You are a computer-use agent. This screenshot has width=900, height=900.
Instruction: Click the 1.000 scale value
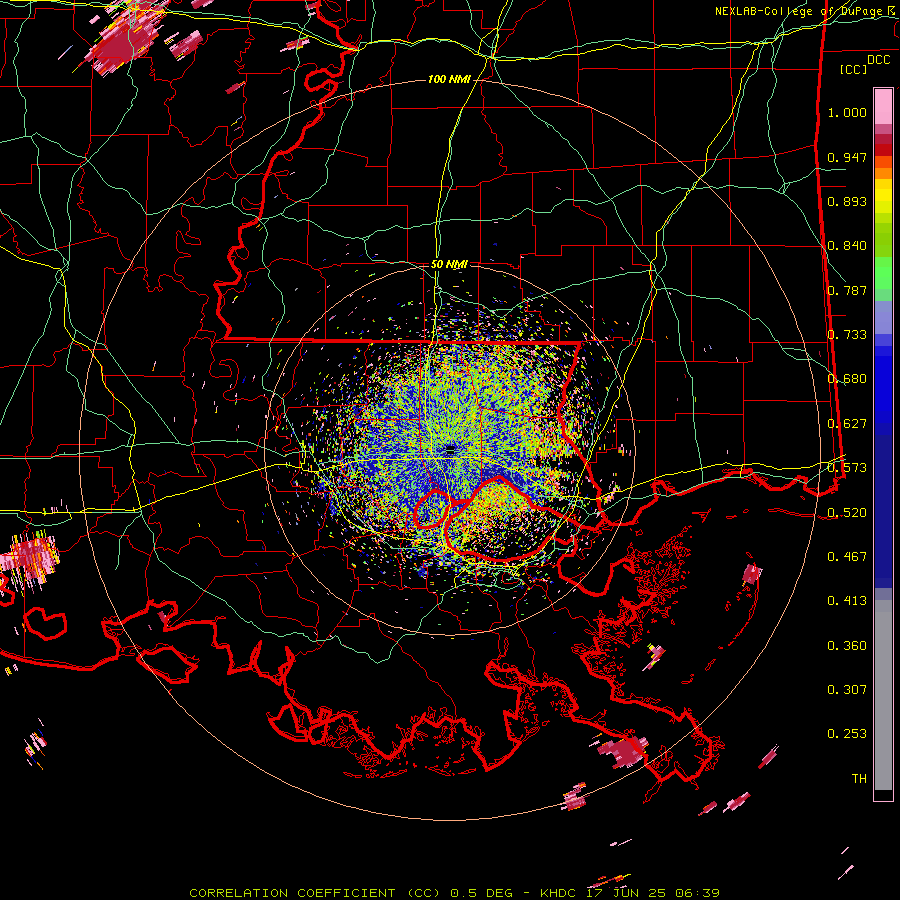[x=847, y=112]
